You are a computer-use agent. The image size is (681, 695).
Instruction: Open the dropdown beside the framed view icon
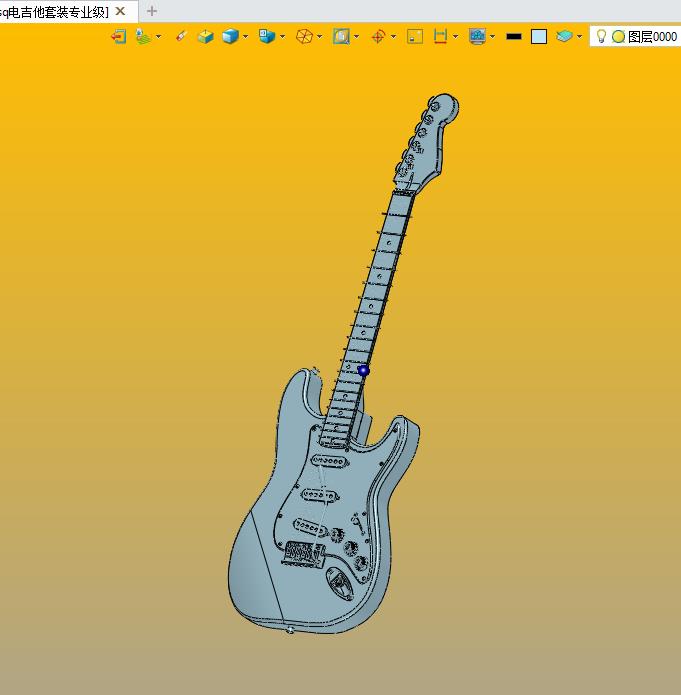click(356, 37)
